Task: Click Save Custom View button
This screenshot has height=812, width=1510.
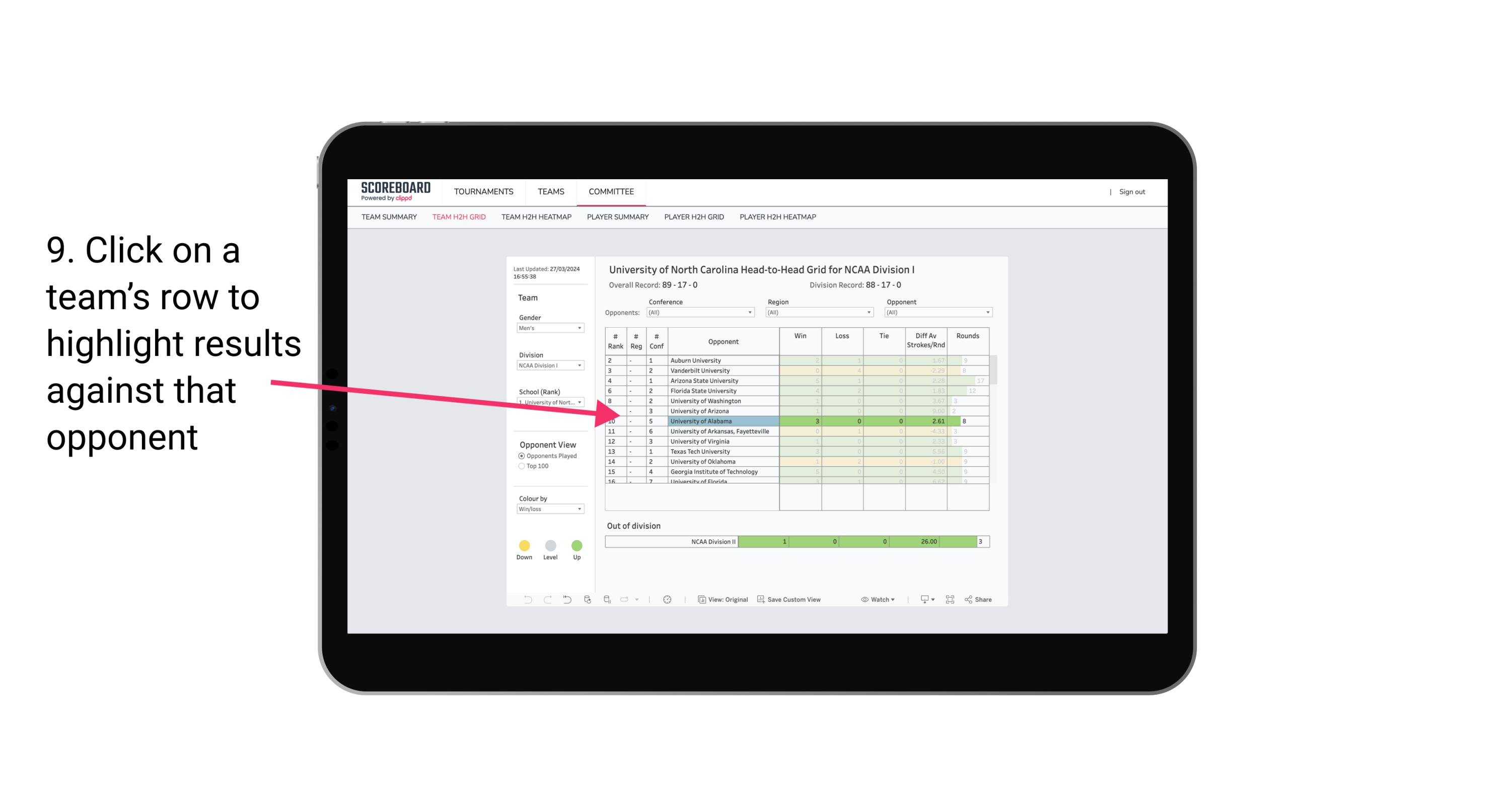Action: [793, 600]
